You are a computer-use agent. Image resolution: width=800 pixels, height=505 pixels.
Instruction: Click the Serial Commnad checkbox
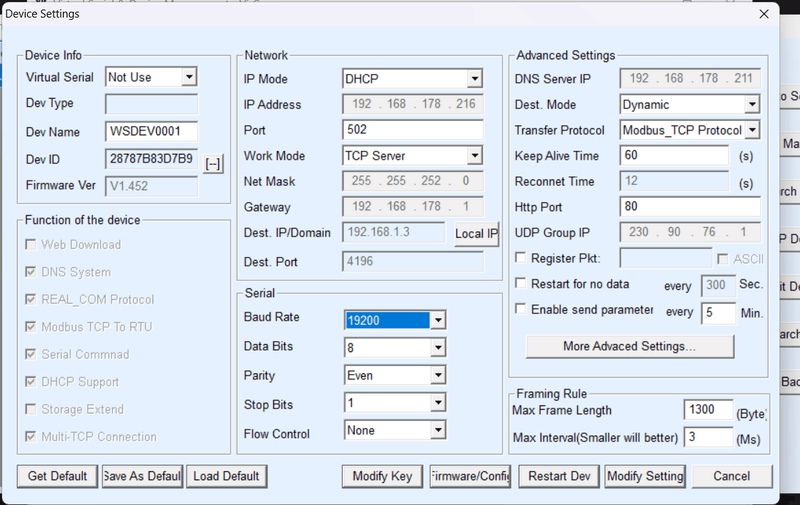coord(31,354)
